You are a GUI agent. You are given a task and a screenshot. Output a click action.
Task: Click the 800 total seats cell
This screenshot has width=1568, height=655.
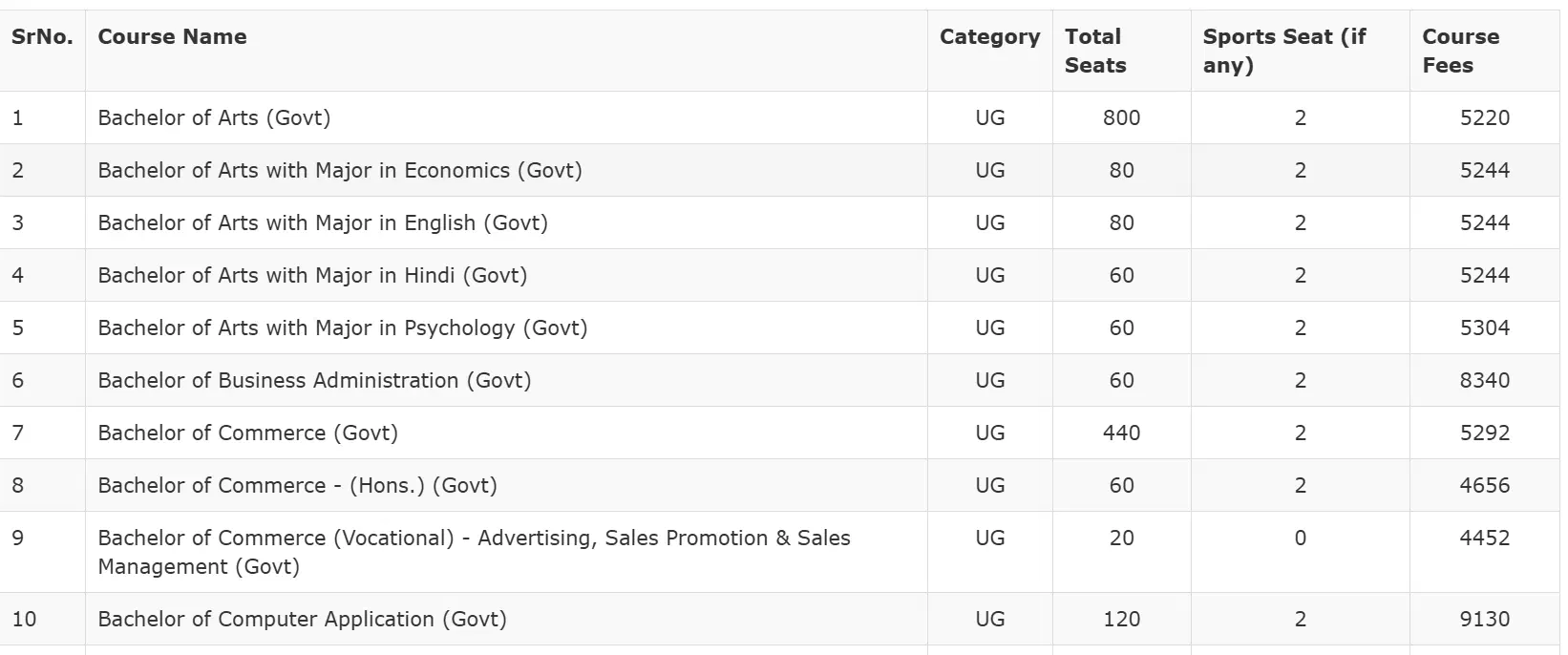(x=1121, y=118)
